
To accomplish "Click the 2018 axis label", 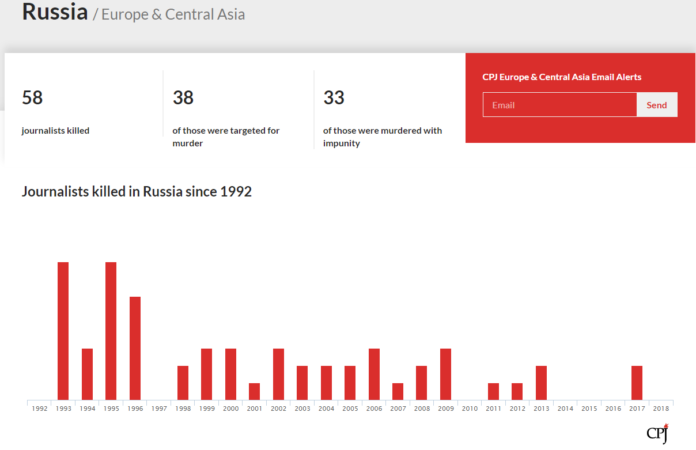I will tap(661, 408).
